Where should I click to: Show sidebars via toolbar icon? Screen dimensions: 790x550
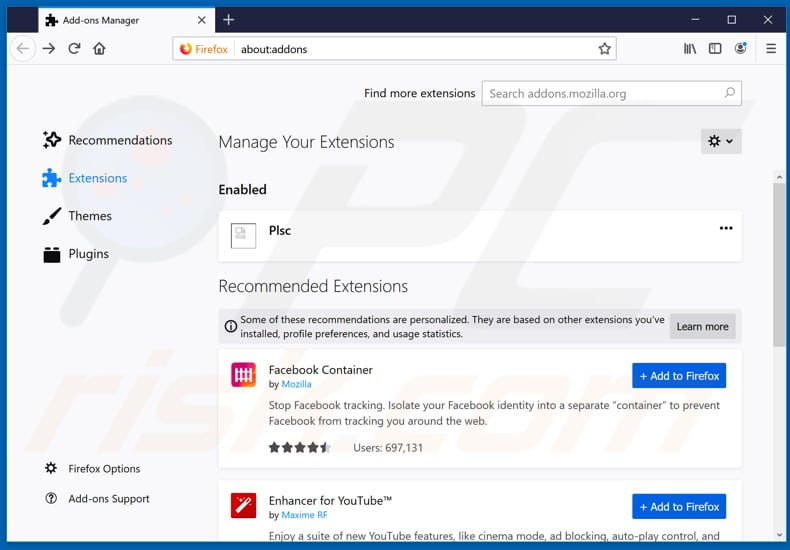(x=715, y=49)
